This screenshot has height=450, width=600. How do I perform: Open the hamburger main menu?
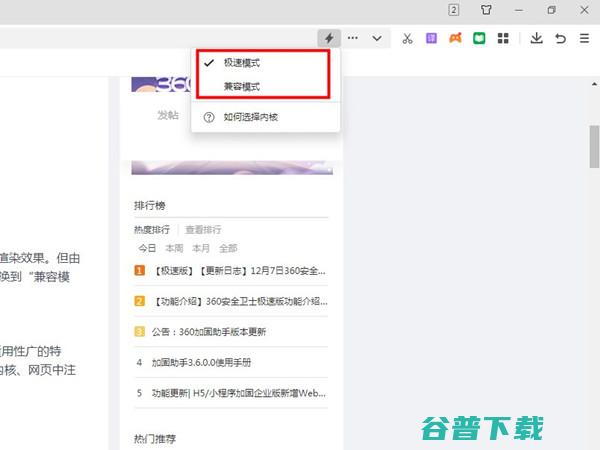pyautogui.click(x=584, y=38)
